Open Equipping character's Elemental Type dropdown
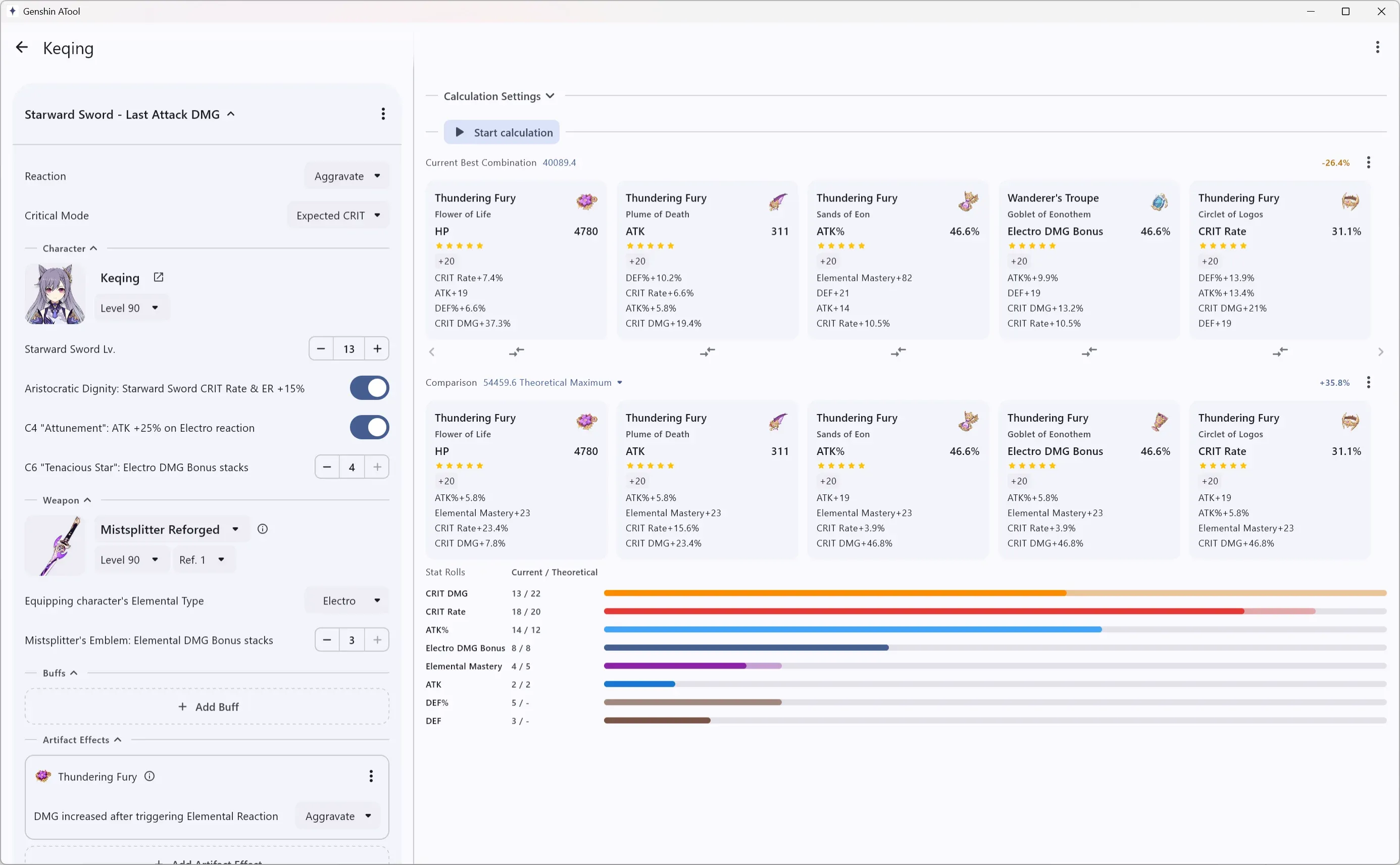Screen dimensions: 1400x865 (x=346, y=601)
